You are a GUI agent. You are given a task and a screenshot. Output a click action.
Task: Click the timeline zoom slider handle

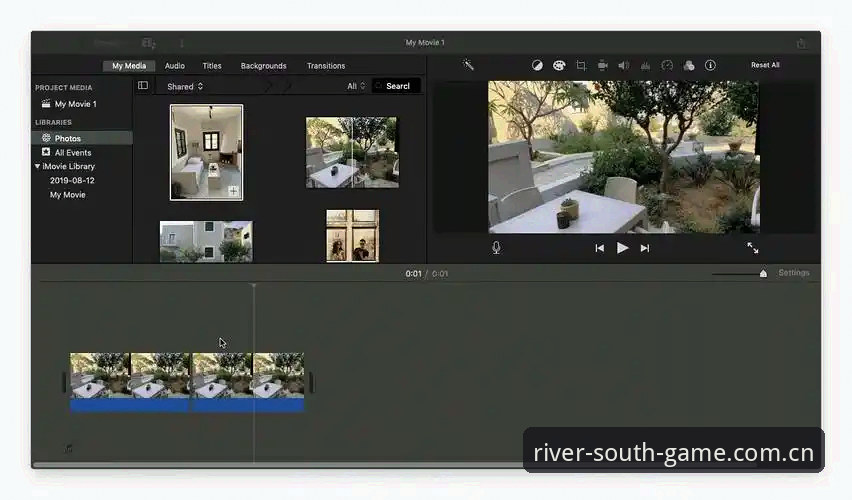(x=763, y=273)
